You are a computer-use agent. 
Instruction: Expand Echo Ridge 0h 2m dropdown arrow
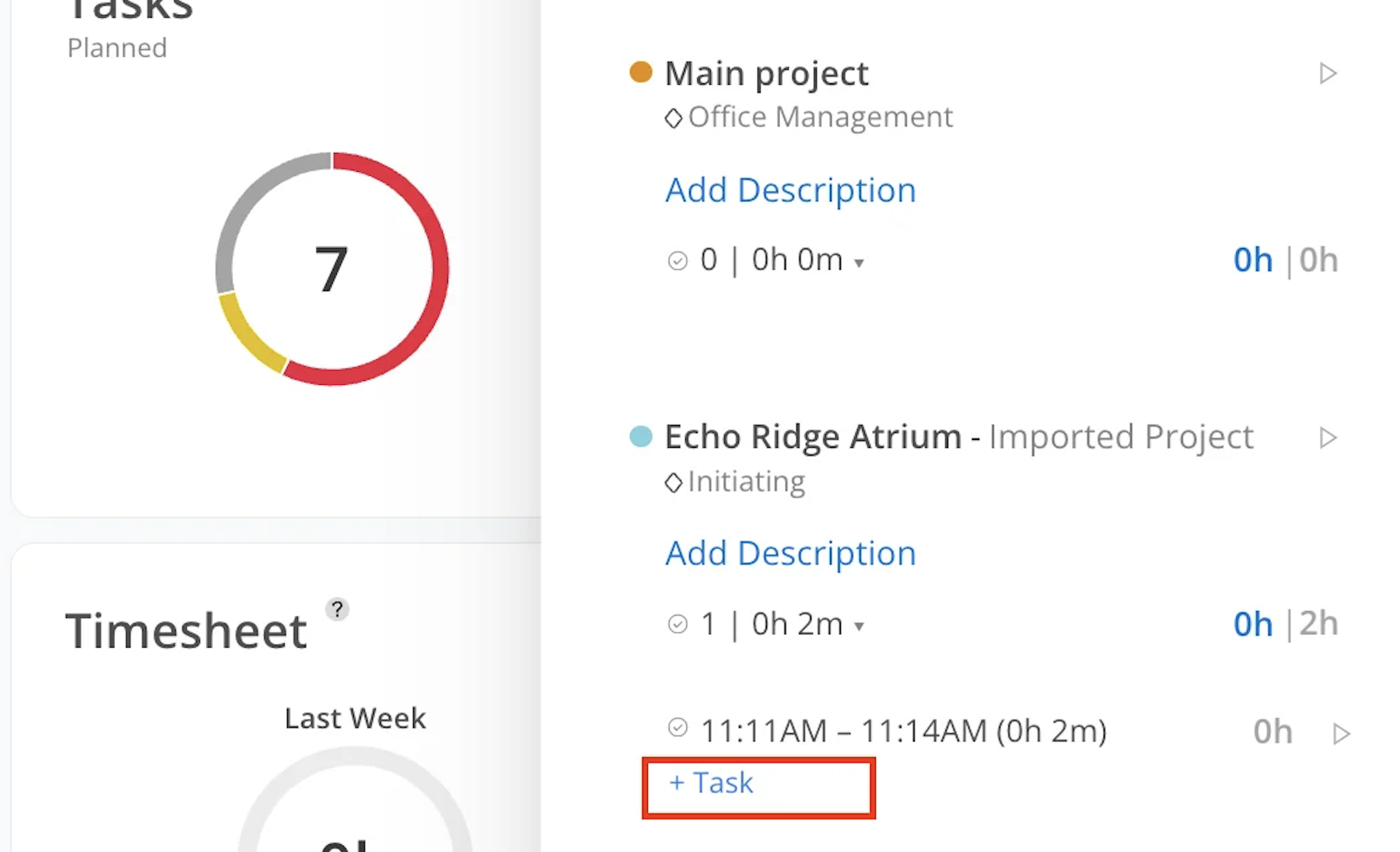[859, 627]
